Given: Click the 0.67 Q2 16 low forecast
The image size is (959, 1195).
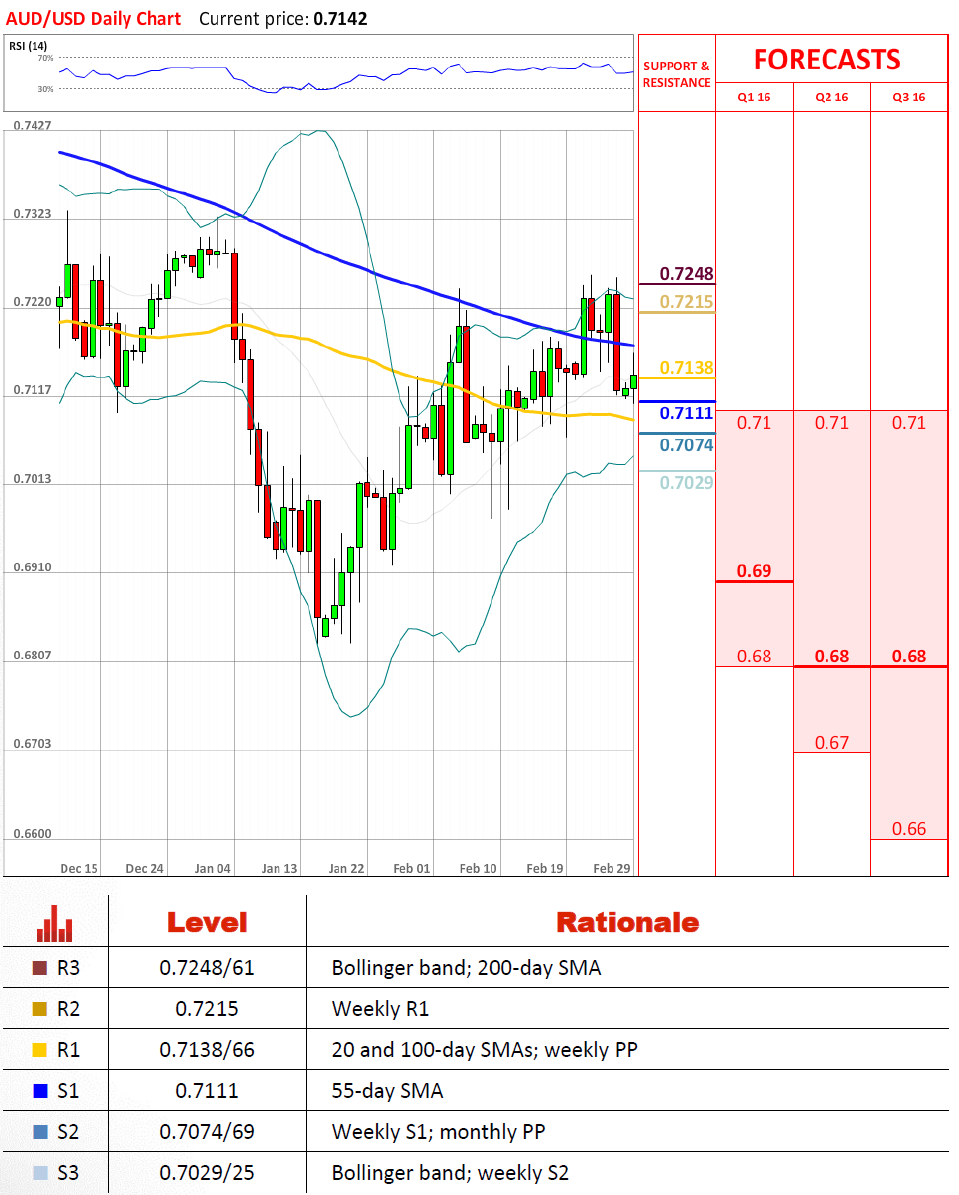Looking at the screenshot, I should (x=832, y=742).
